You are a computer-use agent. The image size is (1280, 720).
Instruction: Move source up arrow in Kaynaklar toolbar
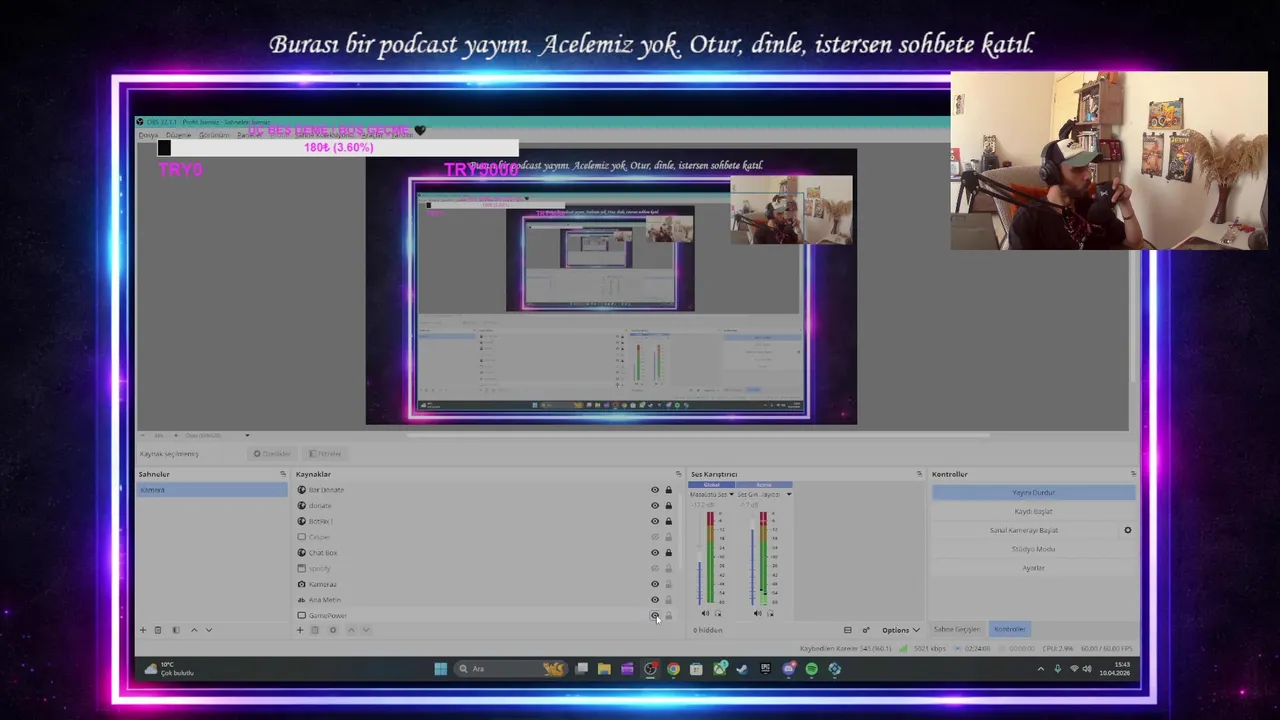point(351,630)
